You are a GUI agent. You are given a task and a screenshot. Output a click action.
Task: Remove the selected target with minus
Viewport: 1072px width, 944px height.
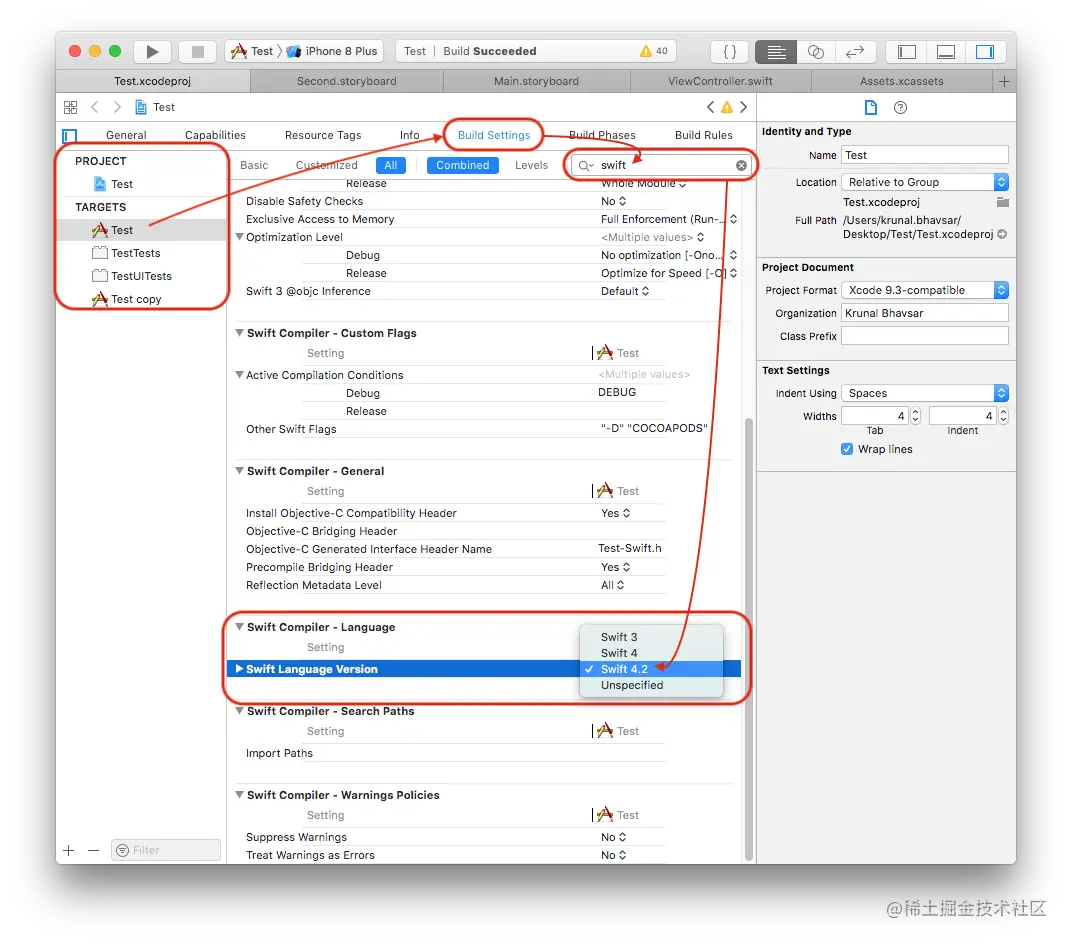tap(94, 850)
